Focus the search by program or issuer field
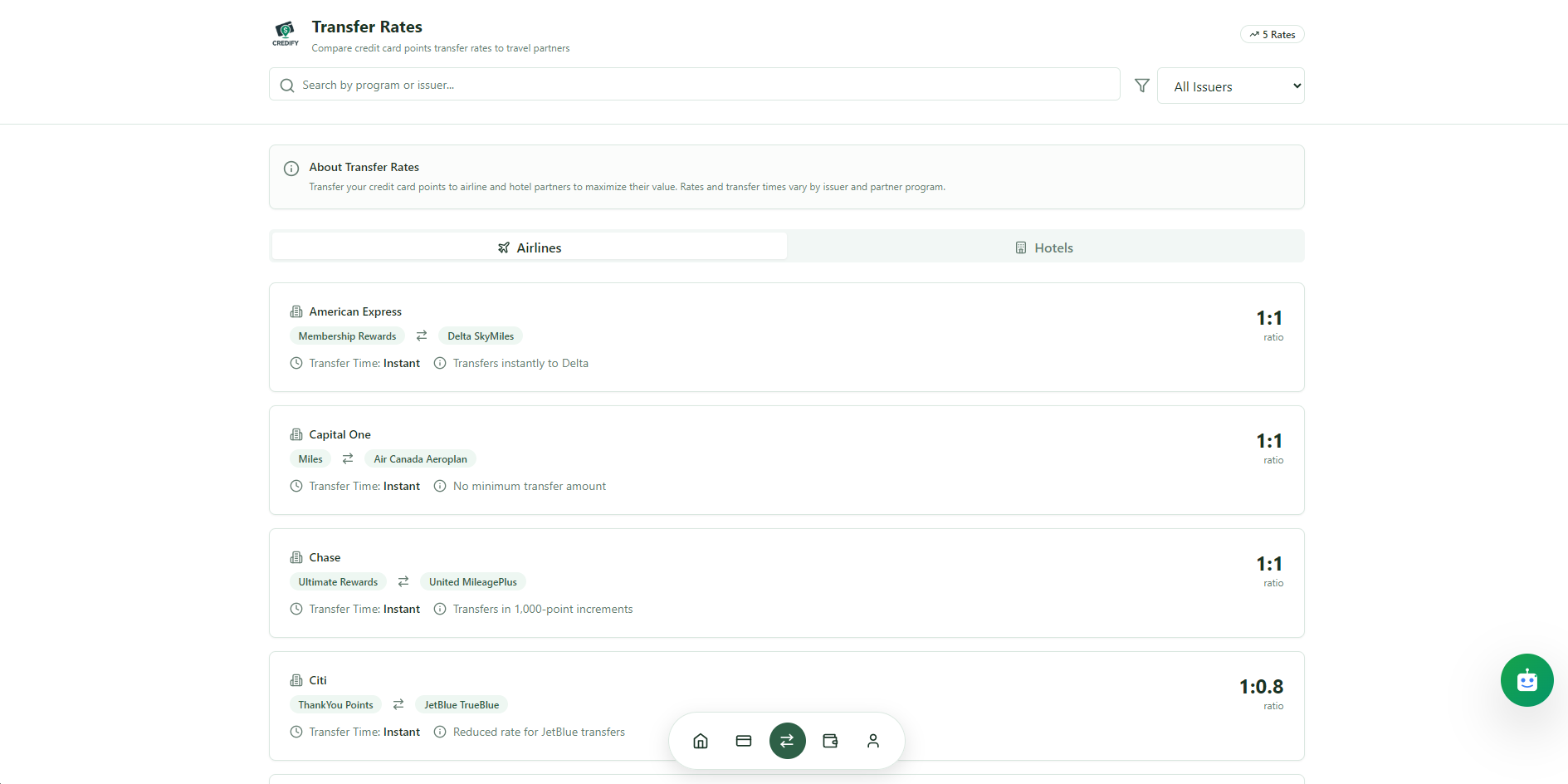Viewport: 1568px width, 784px height. [x=695, y=84]
